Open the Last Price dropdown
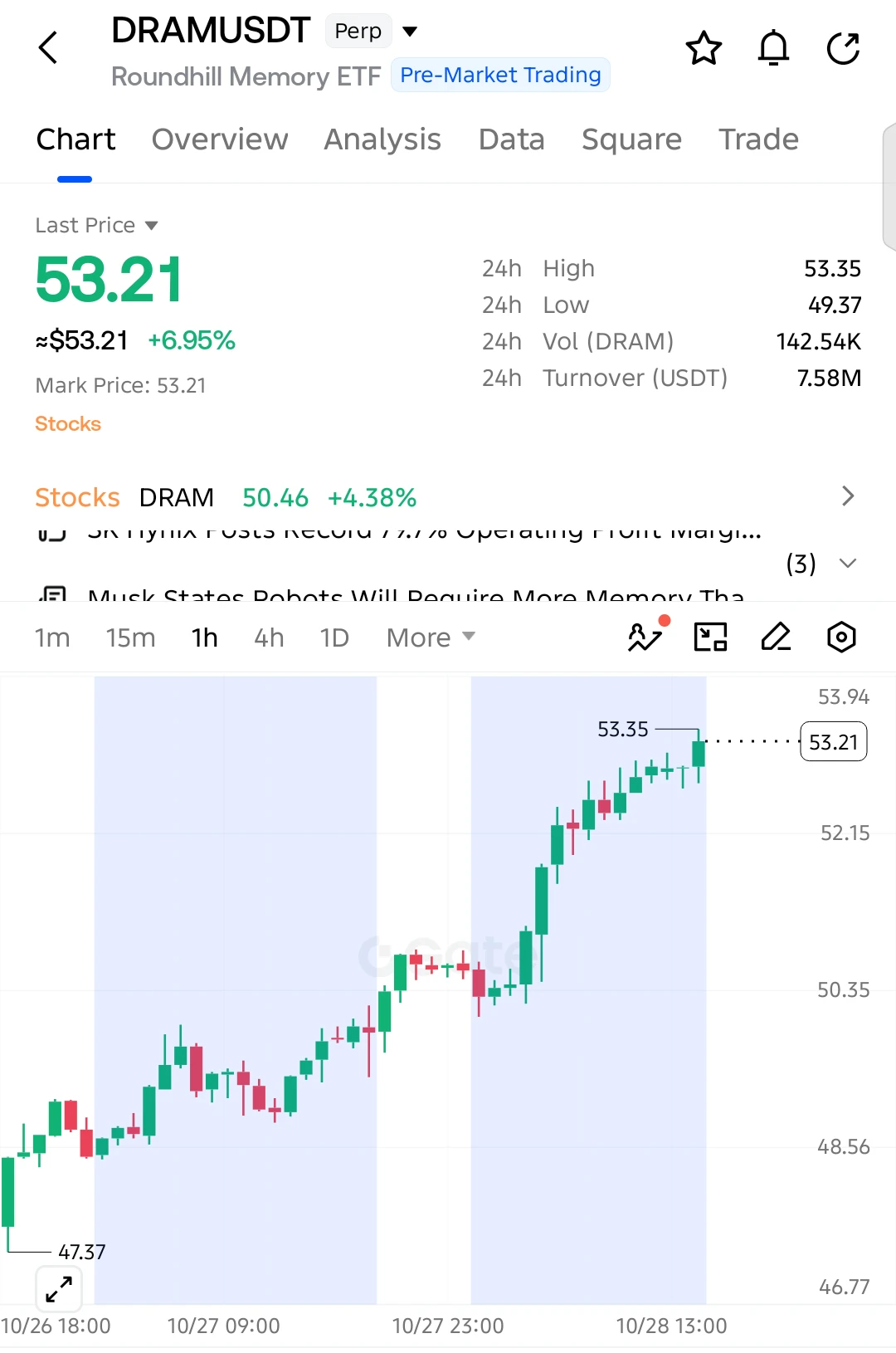The image size is (896, 1353). point(96,225)
